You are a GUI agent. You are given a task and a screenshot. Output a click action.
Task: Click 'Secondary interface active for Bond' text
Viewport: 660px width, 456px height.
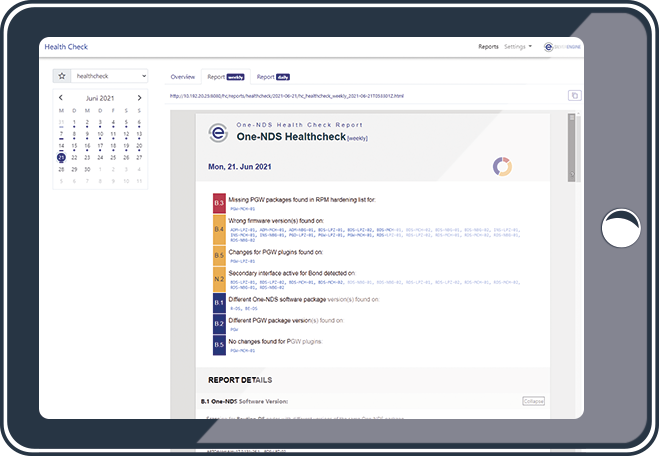coord(292,273)
